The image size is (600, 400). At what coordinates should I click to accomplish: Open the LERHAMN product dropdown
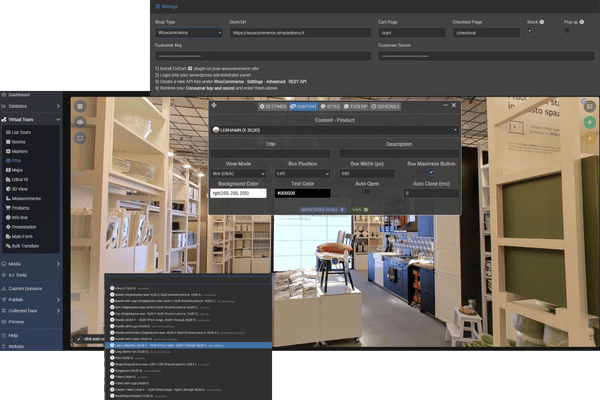335,130
